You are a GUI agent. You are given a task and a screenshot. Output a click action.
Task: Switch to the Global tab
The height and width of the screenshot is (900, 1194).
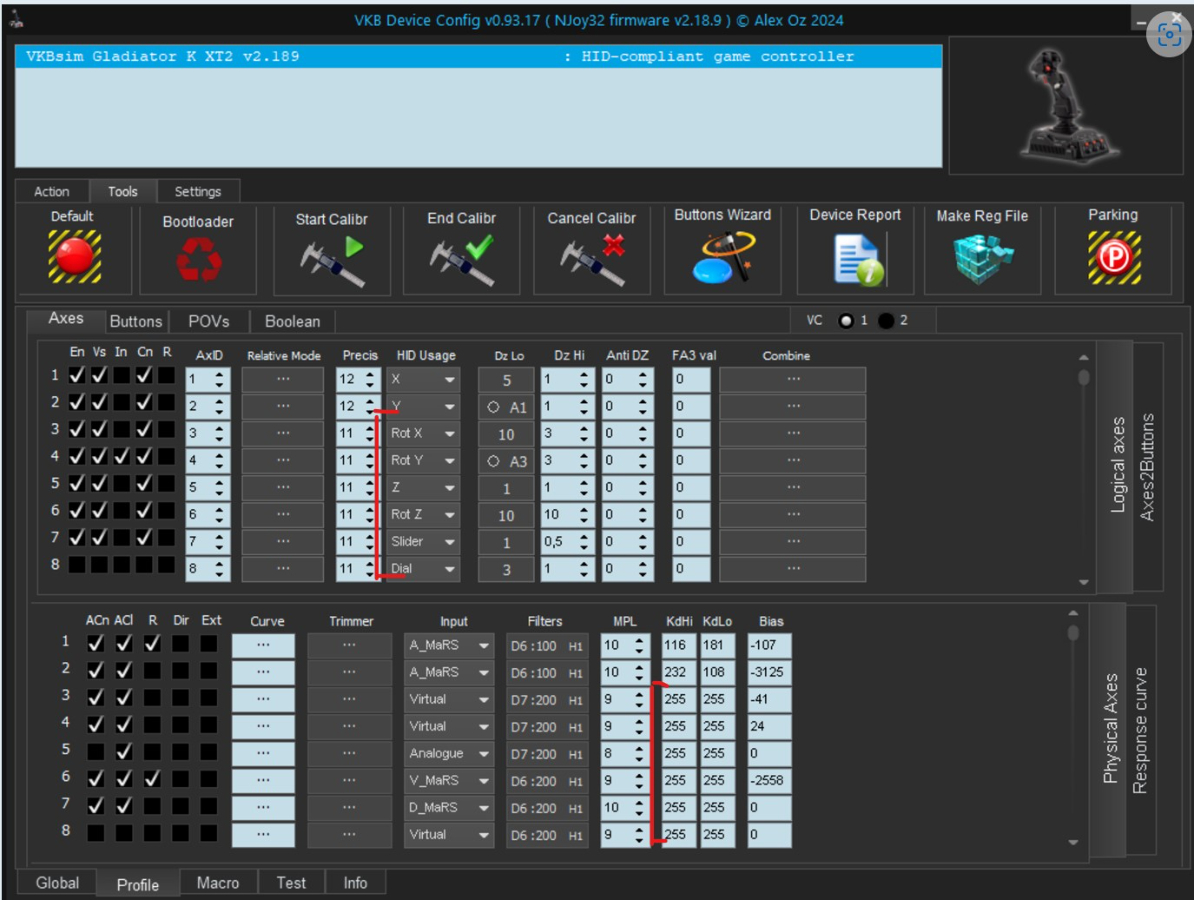coord(57,882)
